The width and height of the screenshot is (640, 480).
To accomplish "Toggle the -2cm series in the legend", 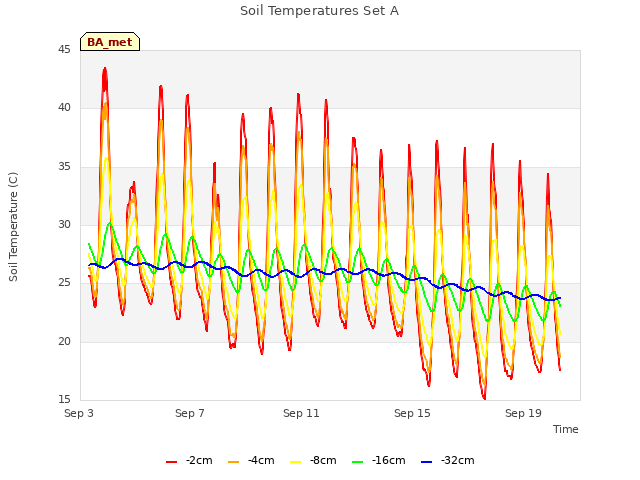I will click(189, 460).
